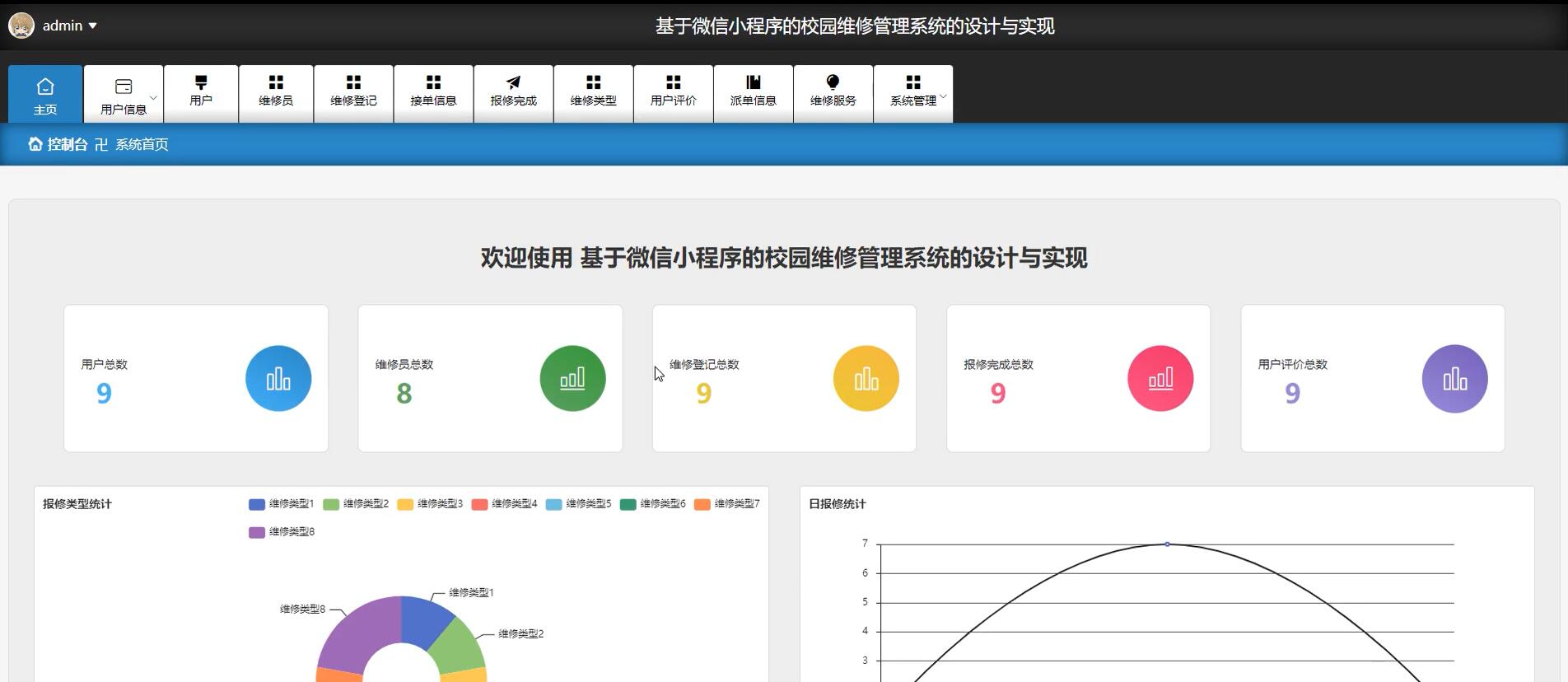Screen dimensions: 1568x682
Task: Toggle legend entry 维修类型6
Action: (x=653, y=504)
